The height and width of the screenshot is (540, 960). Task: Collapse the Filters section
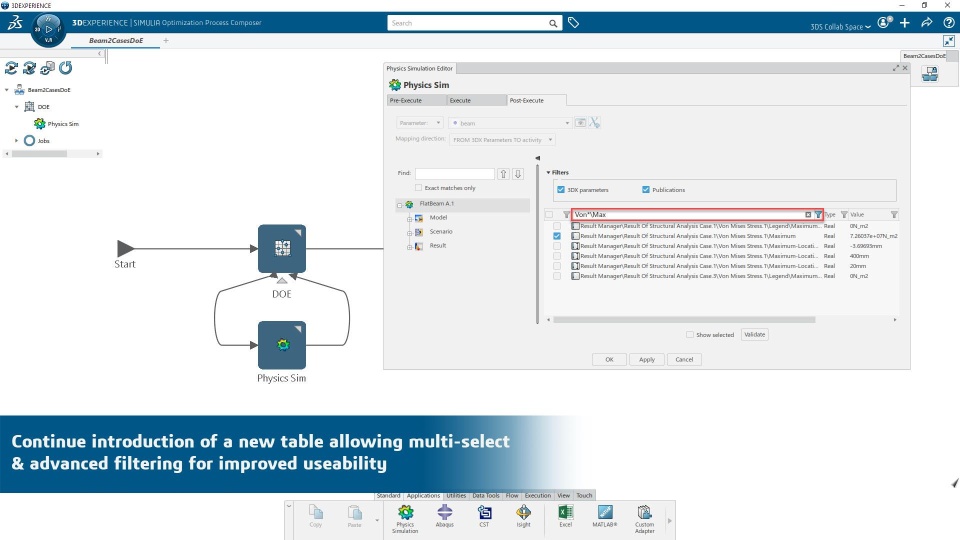549,173
